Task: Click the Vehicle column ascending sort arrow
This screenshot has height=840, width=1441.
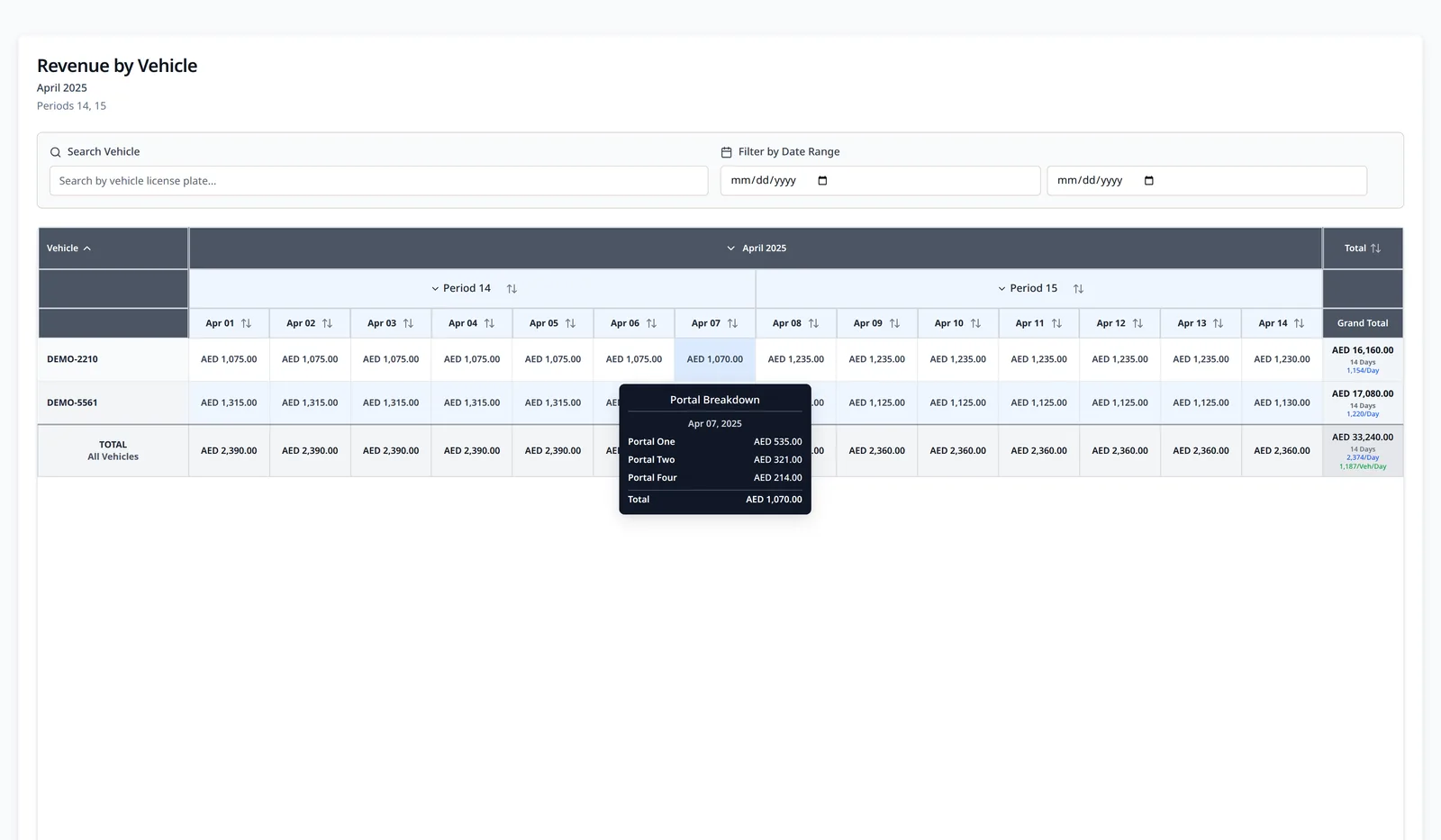Action: click(x=87, y=248)
